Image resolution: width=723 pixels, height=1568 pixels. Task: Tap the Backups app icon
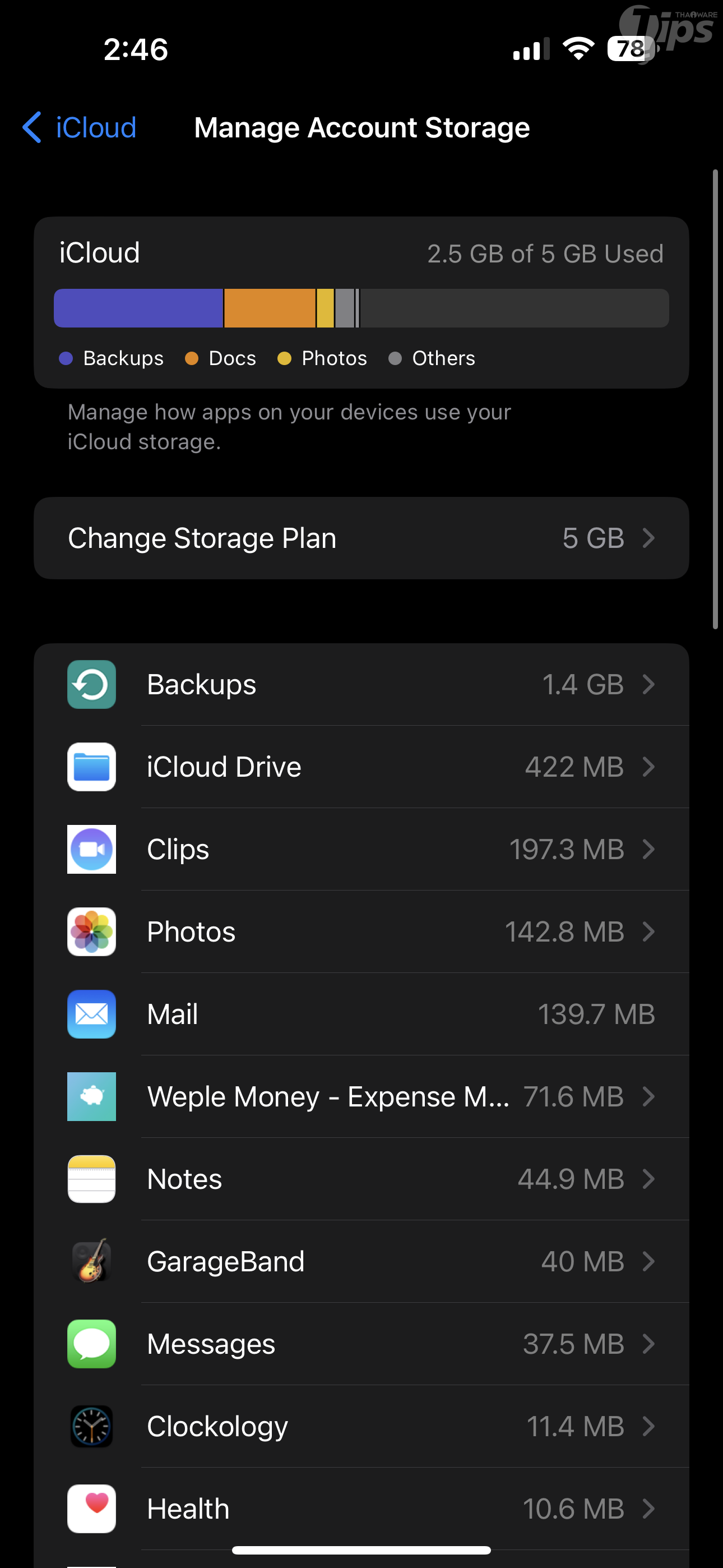pyautogui.click(x=91, y=684)
